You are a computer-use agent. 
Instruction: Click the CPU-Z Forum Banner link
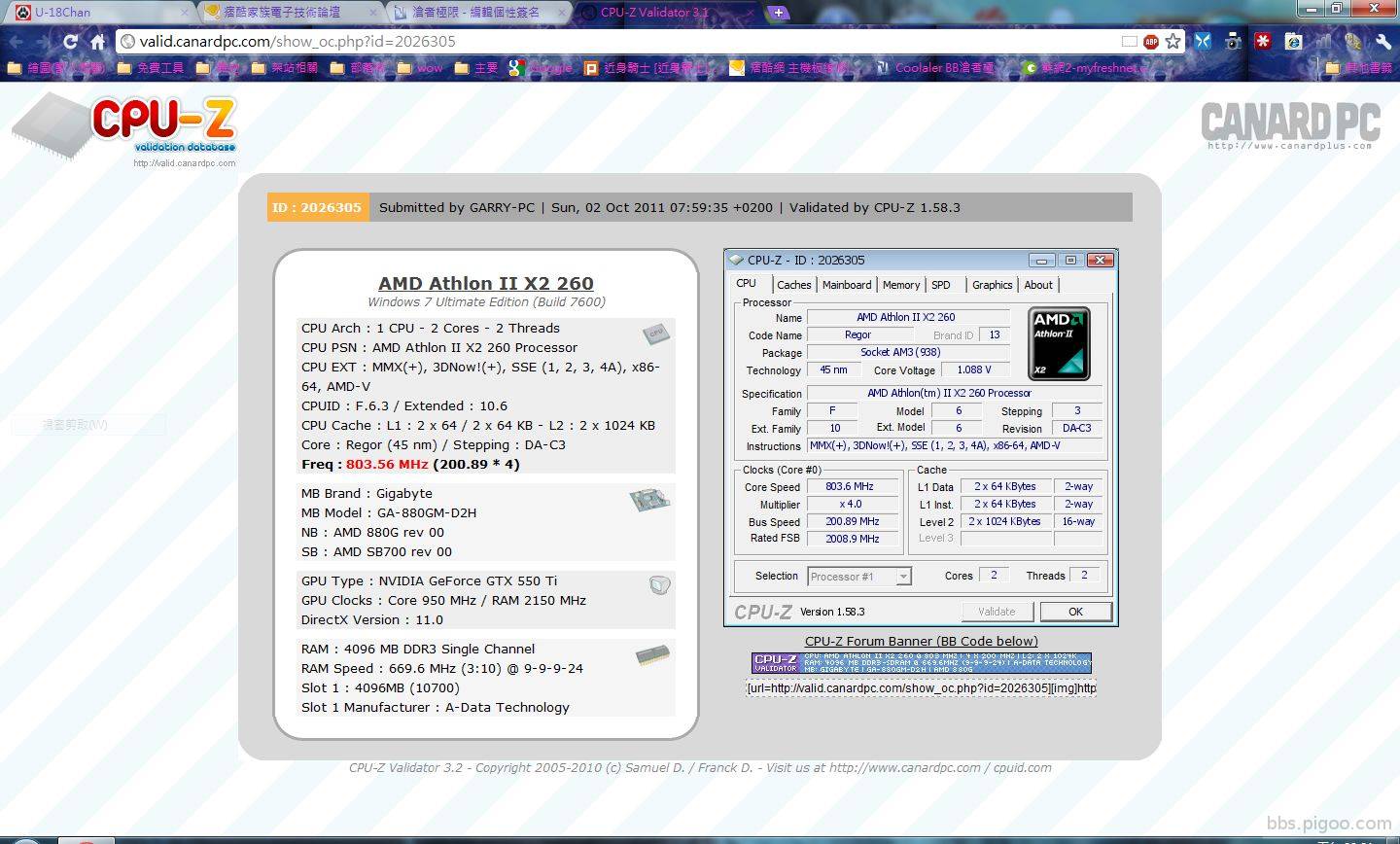tap(921, 641)
